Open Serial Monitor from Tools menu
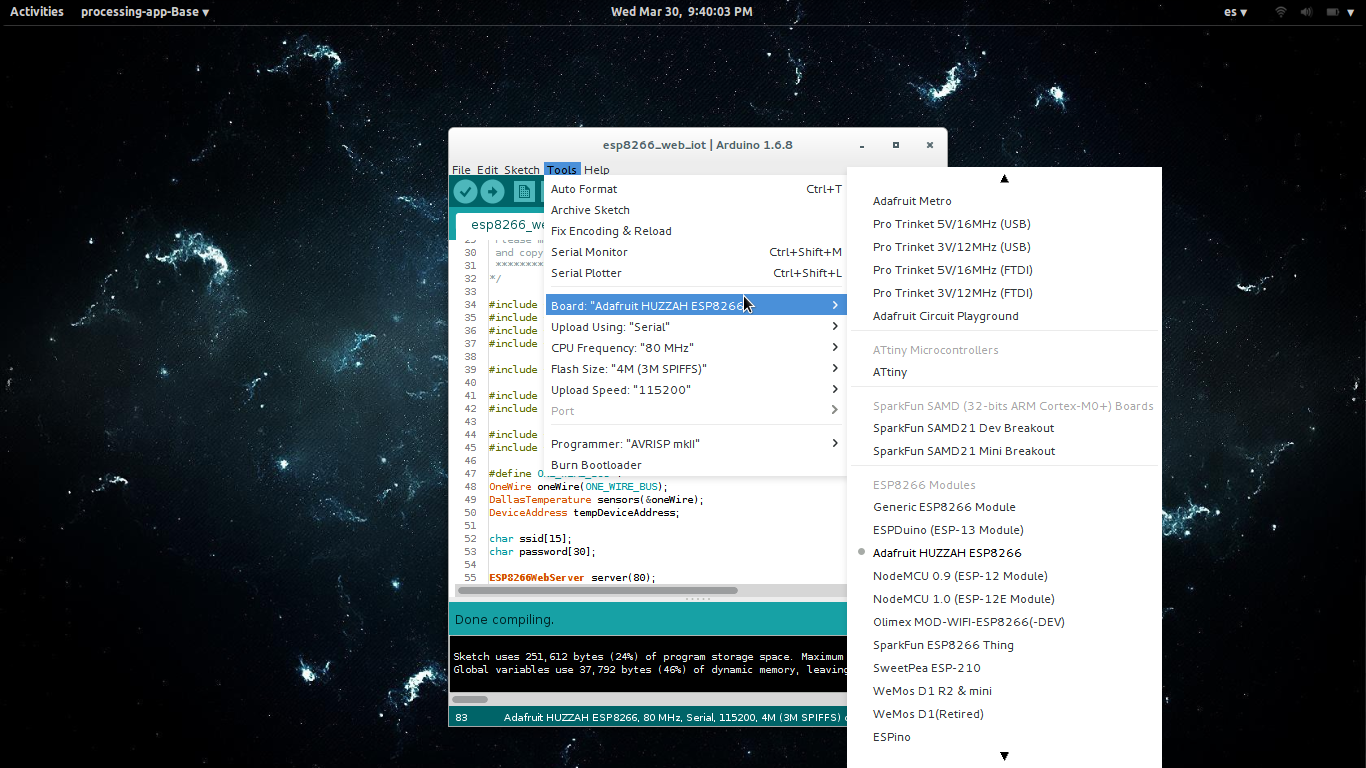Screen dimensions: 1366x768 (x=695, y=252)
